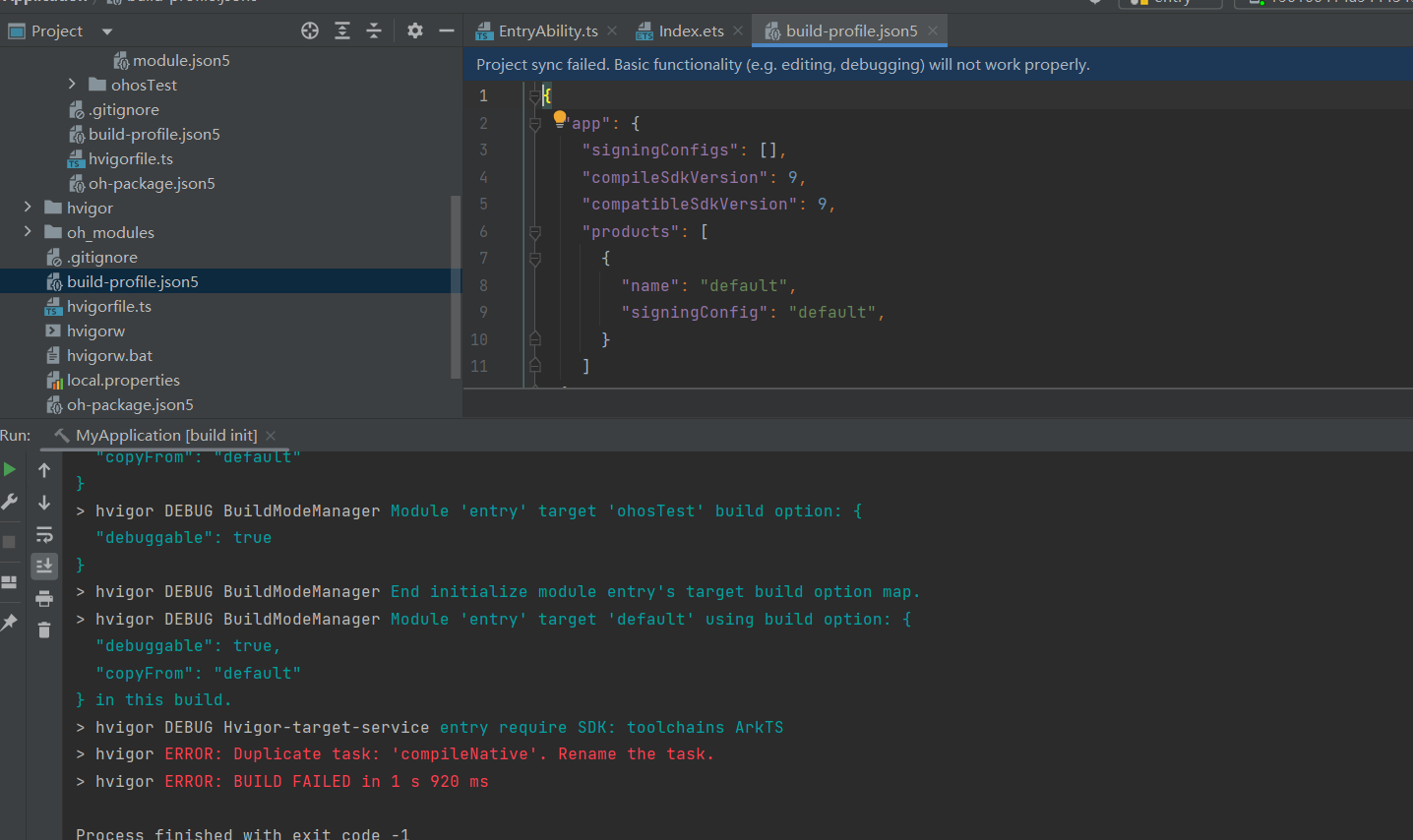
Task: Click the "compileSdkVersion" key in editor
Action: (x=675, y=177)
